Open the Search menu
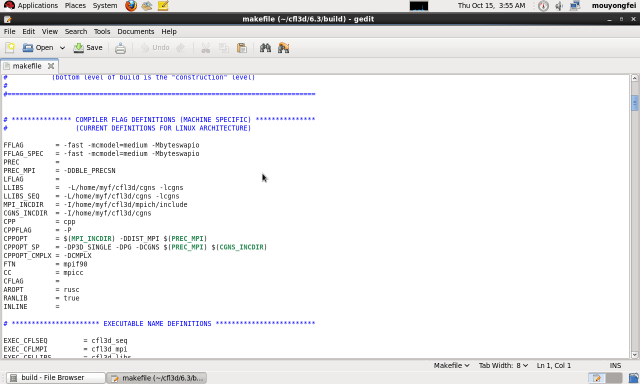 pyautogui.click(x=76, y=31)
